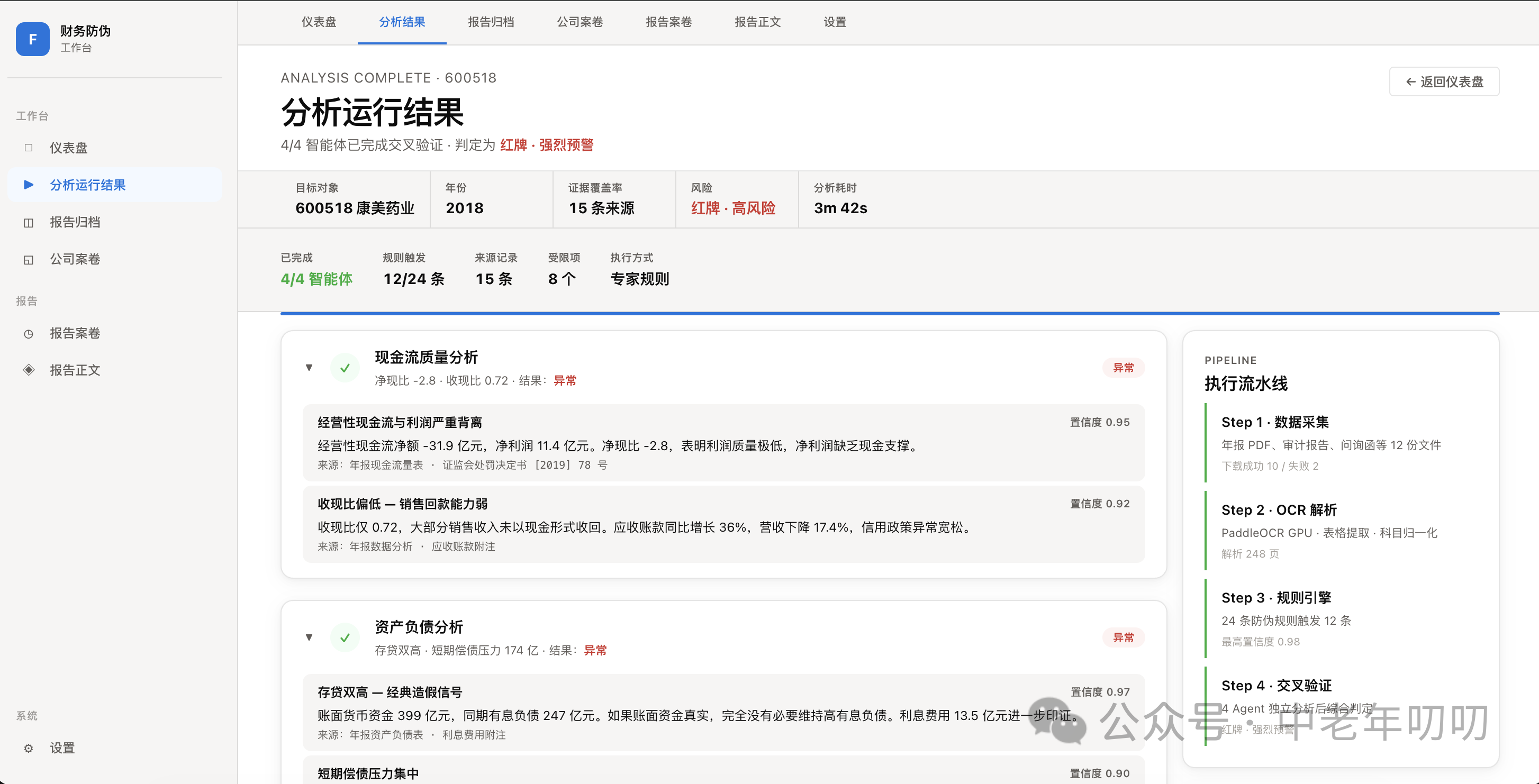1539x784 pixels.
Task: Click the 经营性现金流与利润严重背离 finding
Action: coord(723,442)
